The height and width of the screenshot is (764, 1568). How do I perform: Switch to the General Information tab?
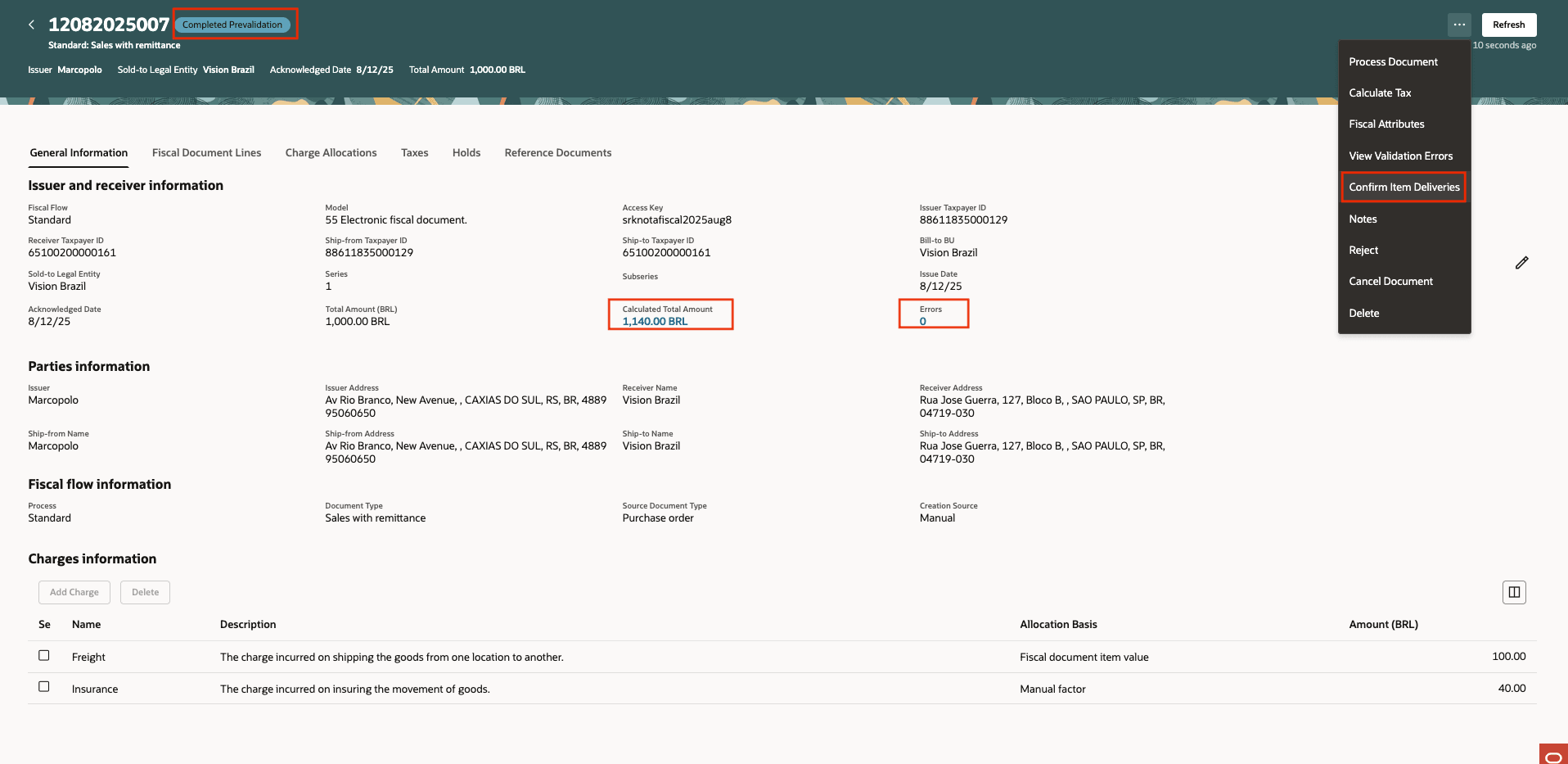click(79, 153)
